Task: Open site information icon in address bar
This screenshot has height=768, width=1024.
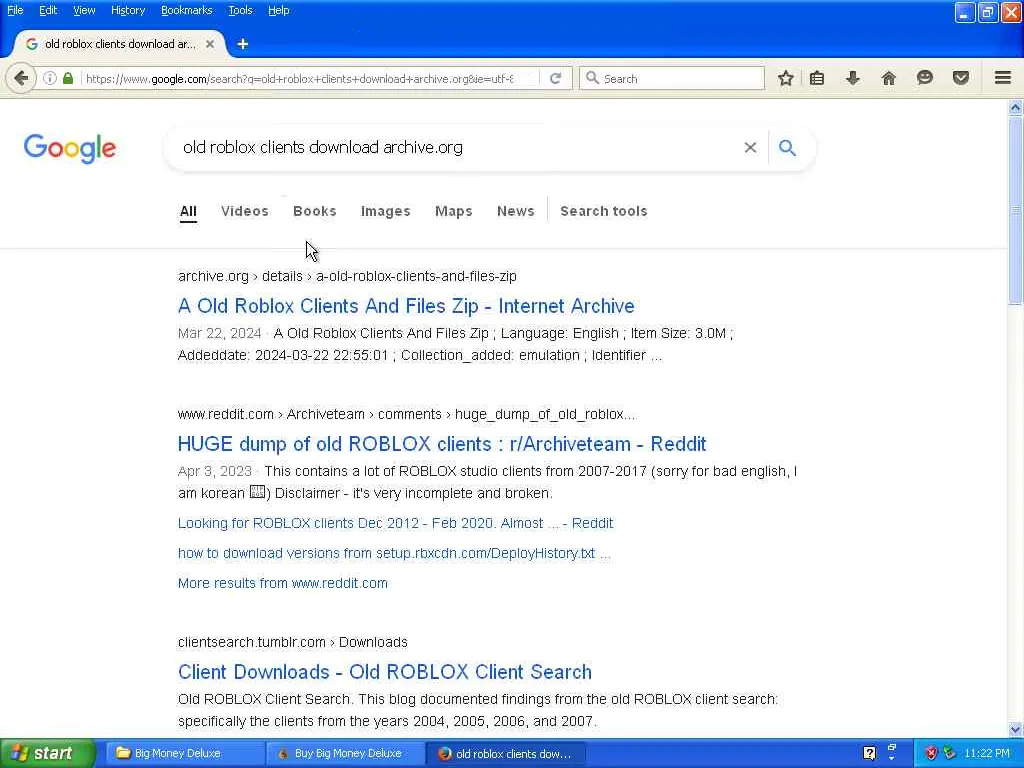Action: point(50,78)
